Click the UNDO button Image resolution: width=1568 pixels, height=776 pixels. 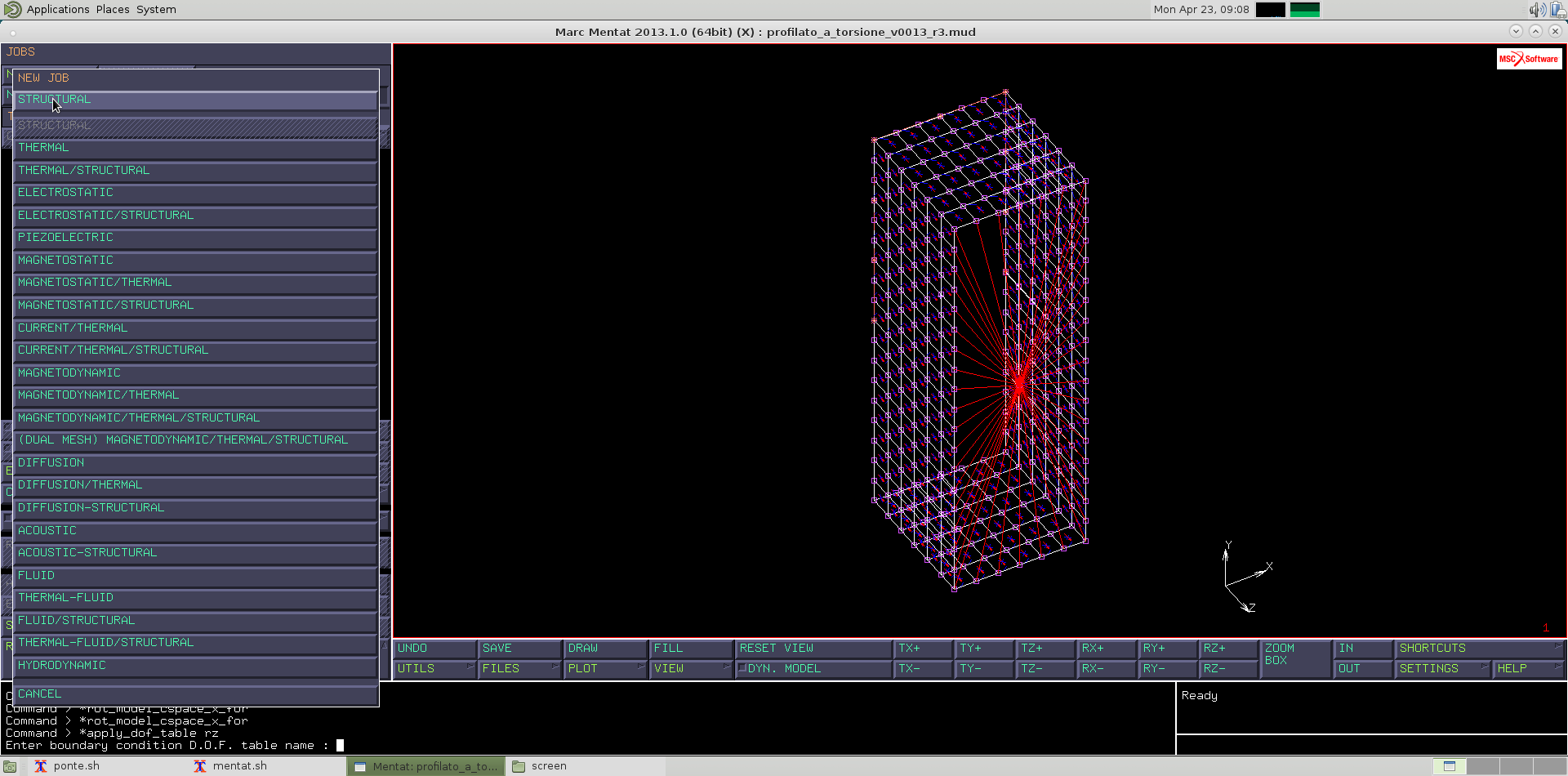coord(434,649)
